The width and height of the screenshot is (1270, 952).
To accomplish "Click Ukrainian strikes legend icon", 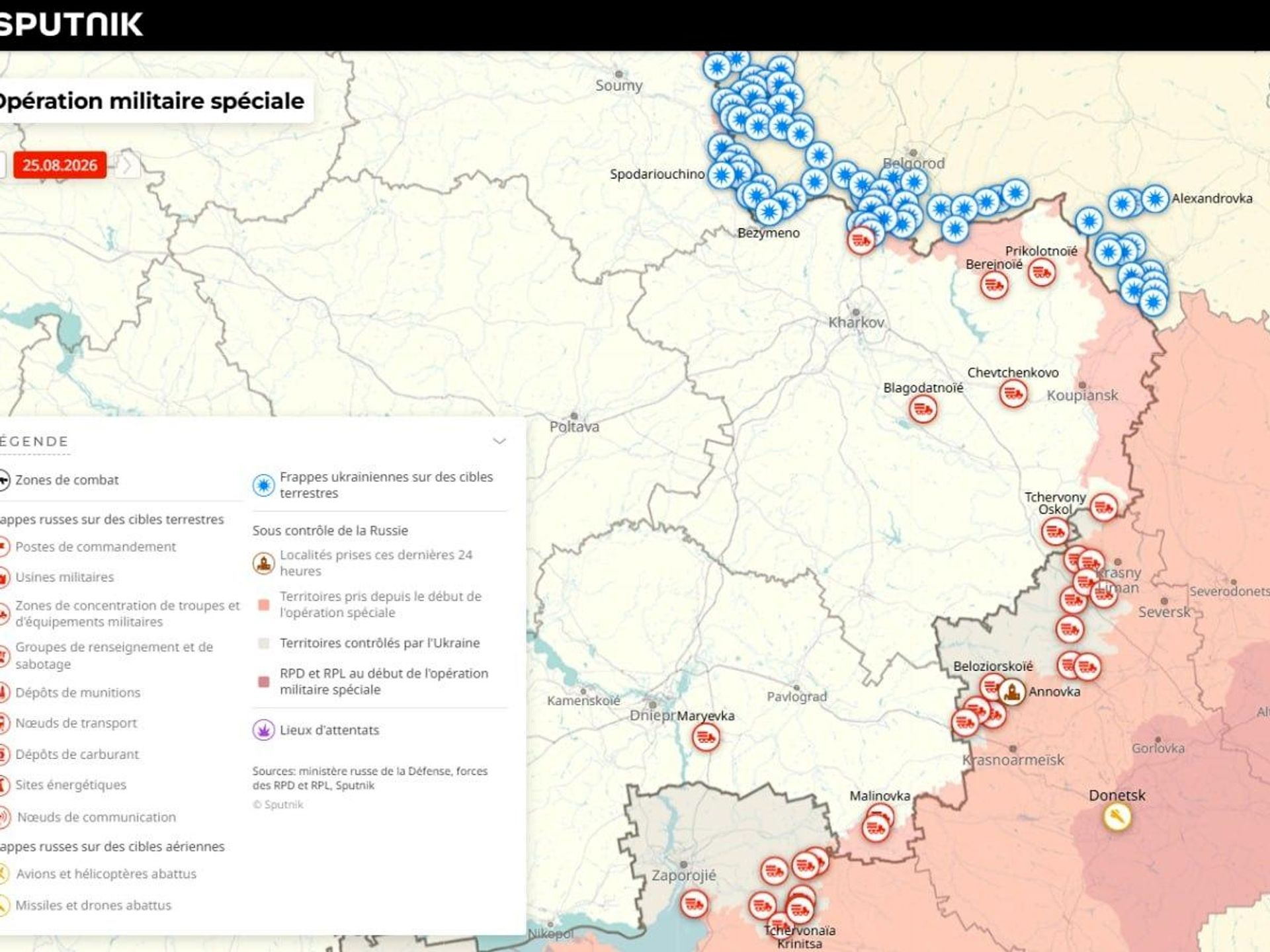I will point(263,485).
